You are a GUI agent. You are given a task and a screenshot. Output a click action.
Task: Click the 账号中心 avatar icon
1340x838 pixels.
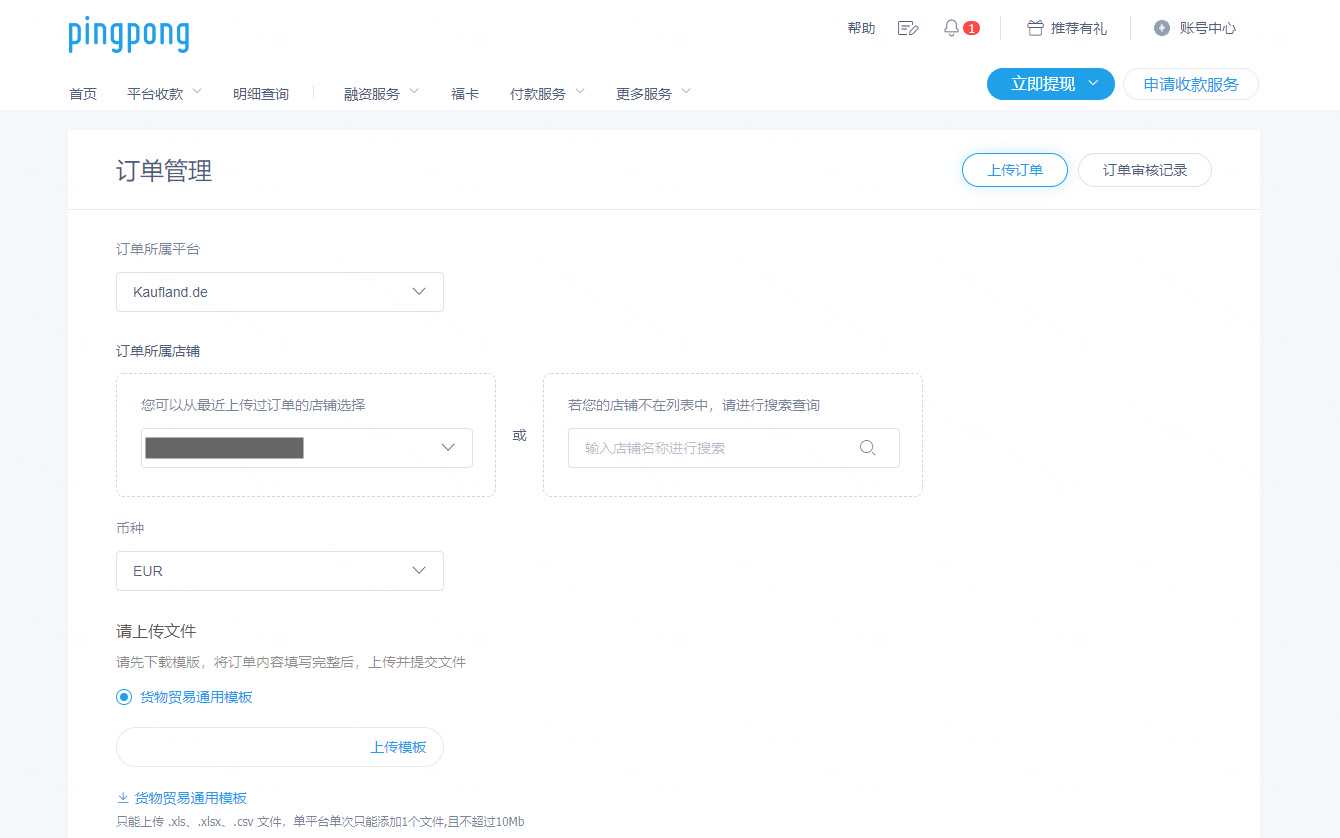coord(1162,28)
